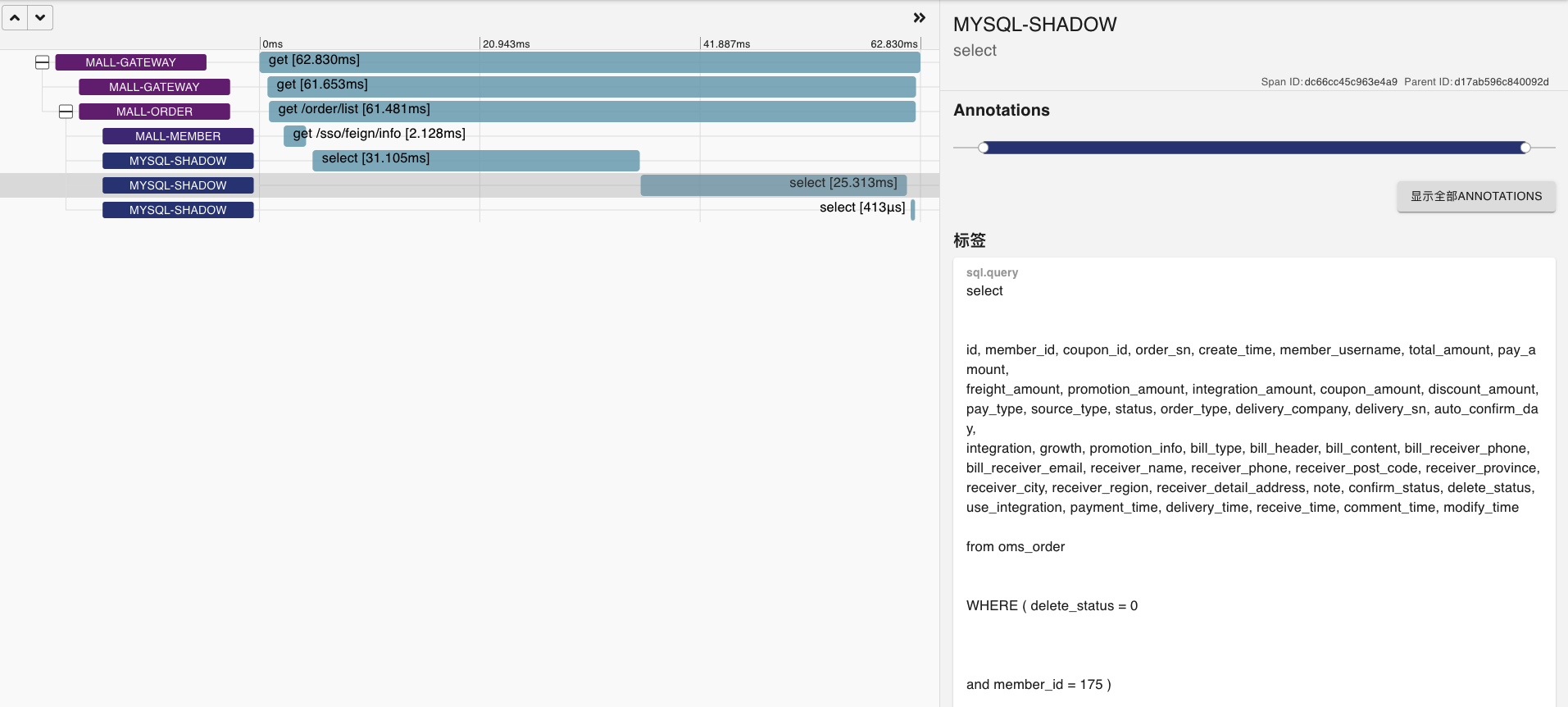This screenshot has width=1568, height=707.
Task: Collapse the MALL-ORDER span subtree
Action: 66,112
